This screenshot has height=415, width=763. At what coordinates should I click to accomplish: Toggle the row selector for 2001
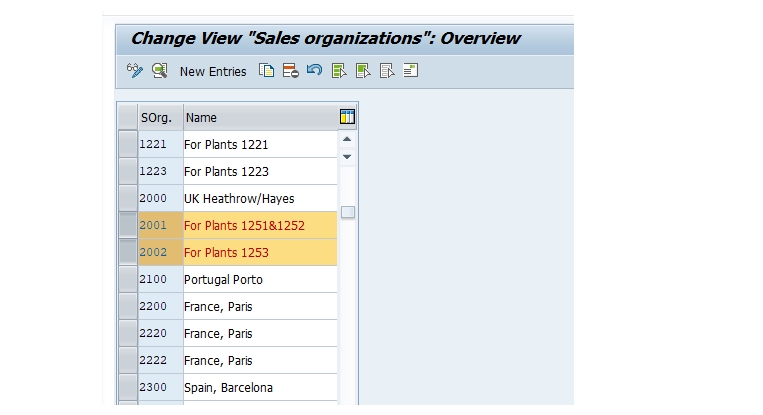point(128,225)
